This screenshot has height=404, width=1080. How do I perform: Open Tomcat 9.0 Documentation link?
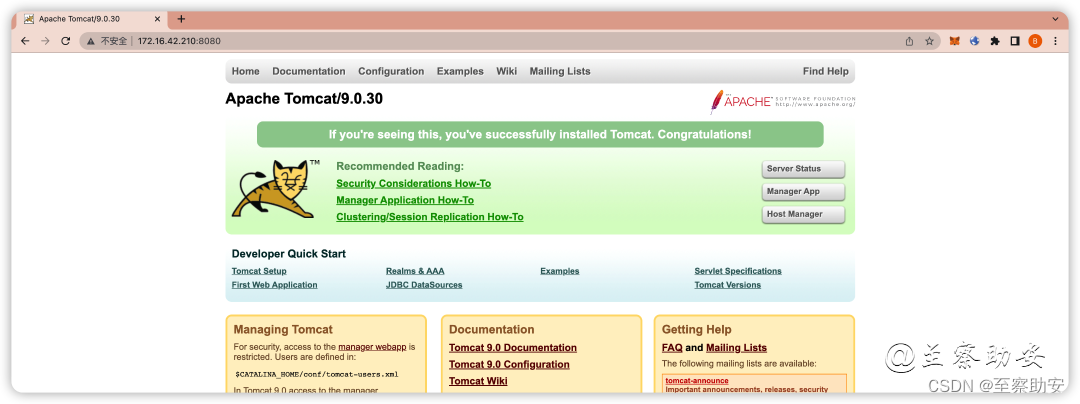click(x=513, y=348)
